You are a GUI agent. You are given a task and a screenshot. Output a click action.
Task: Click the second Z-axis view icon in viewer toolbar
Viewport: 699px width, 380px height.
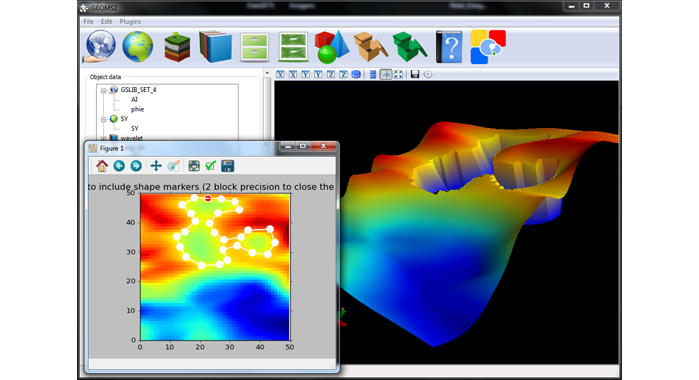tap(343, 74)
